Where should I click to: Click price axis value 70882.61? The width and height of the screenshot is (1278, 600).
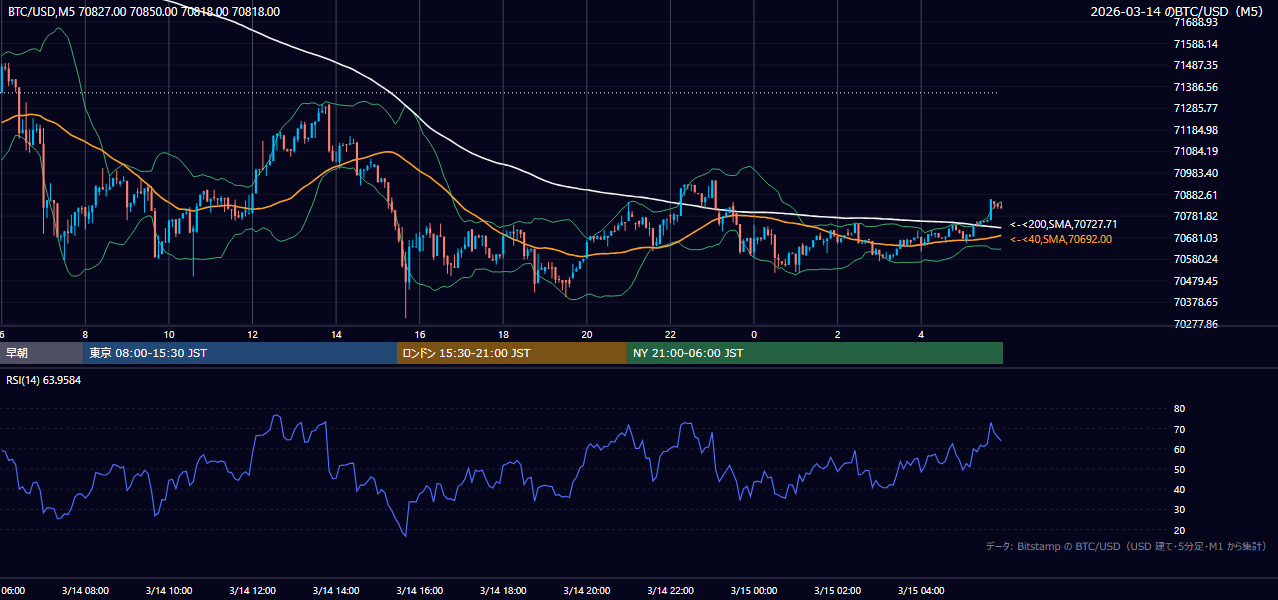click(1195, 195)
